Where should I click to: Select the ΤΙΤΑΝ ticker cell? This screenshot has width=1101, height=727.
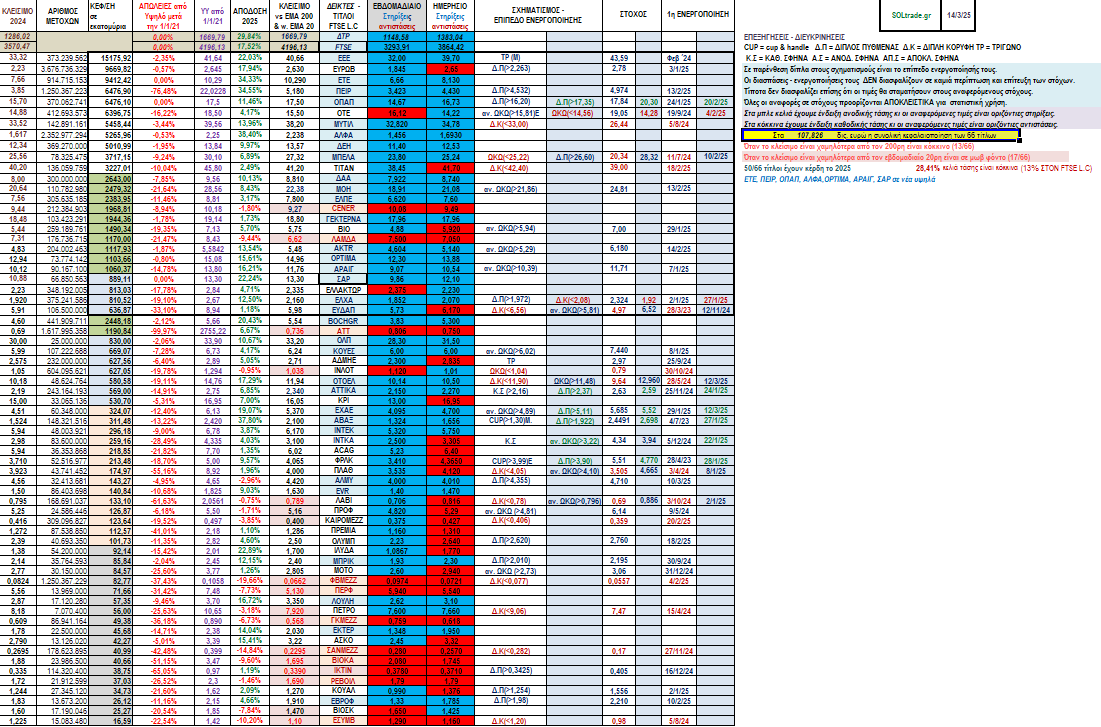point(344,169)
